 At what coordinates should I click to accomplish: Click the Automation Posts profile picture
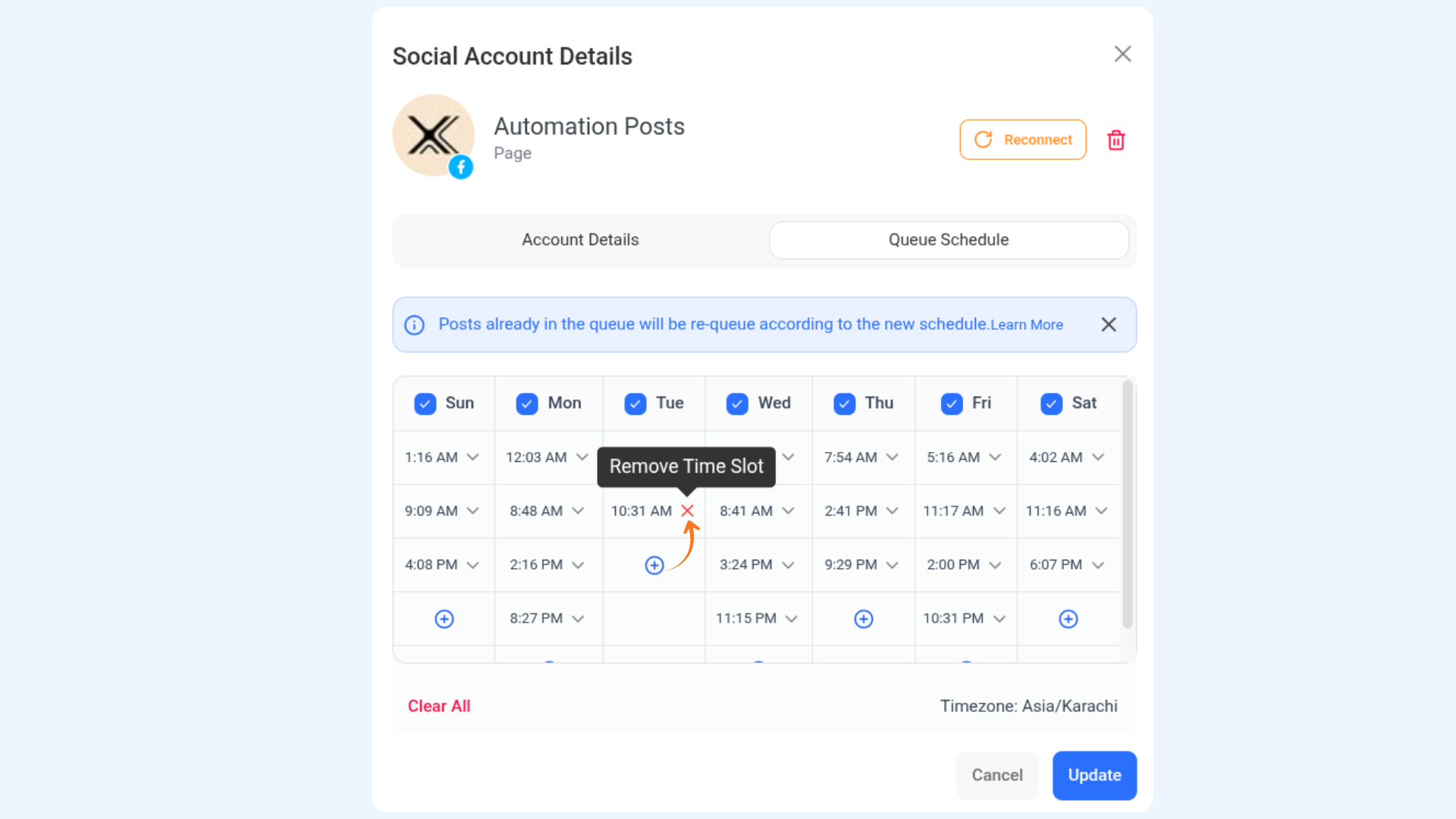click(x=433, y=136)
